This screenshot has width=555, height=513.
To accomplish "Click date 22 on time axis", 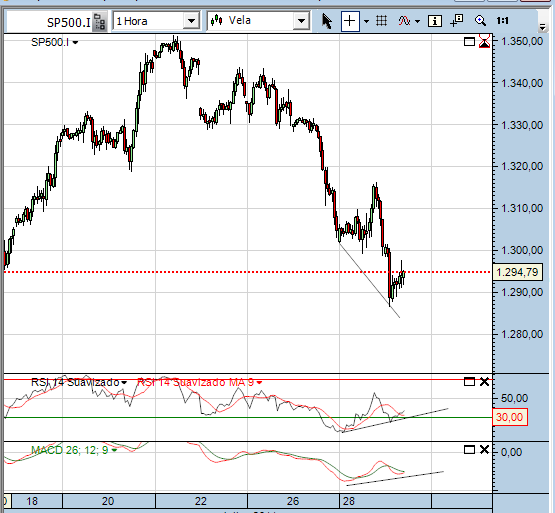I will click(x=200, y=501).
